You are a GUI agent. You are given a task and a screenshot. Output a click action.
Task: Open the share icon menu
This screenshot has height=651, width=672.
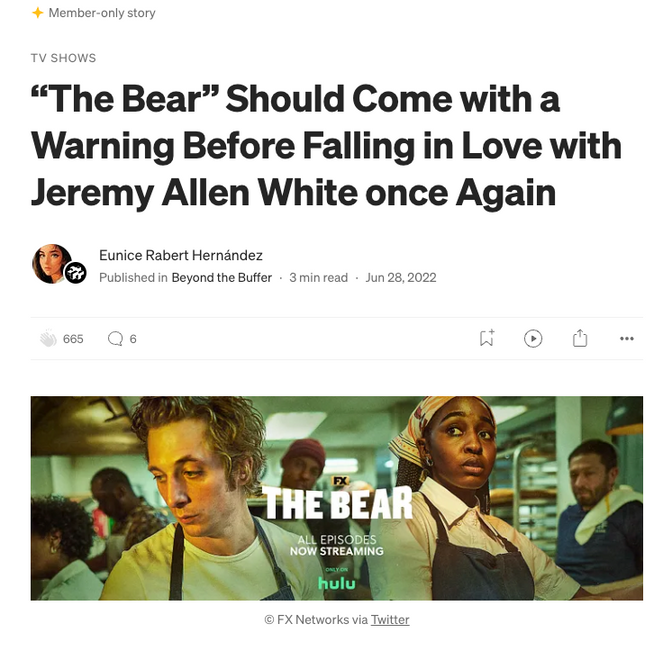point(580,338)
